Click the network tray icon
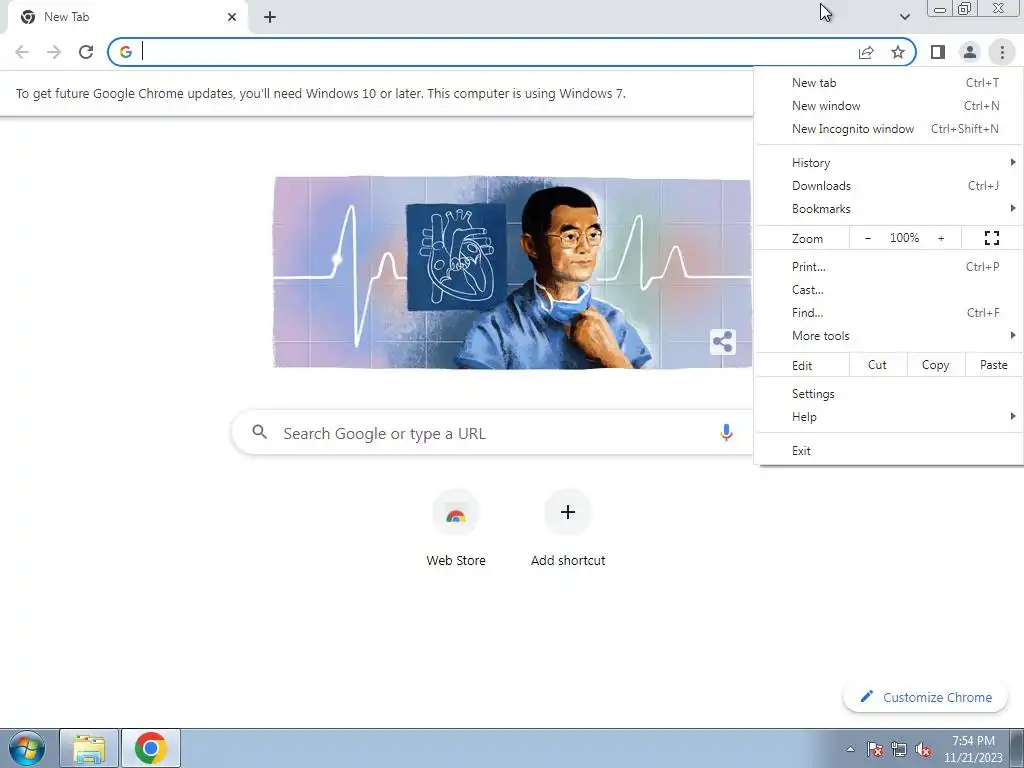1024x768 pixels. click(x=899, y=749)
